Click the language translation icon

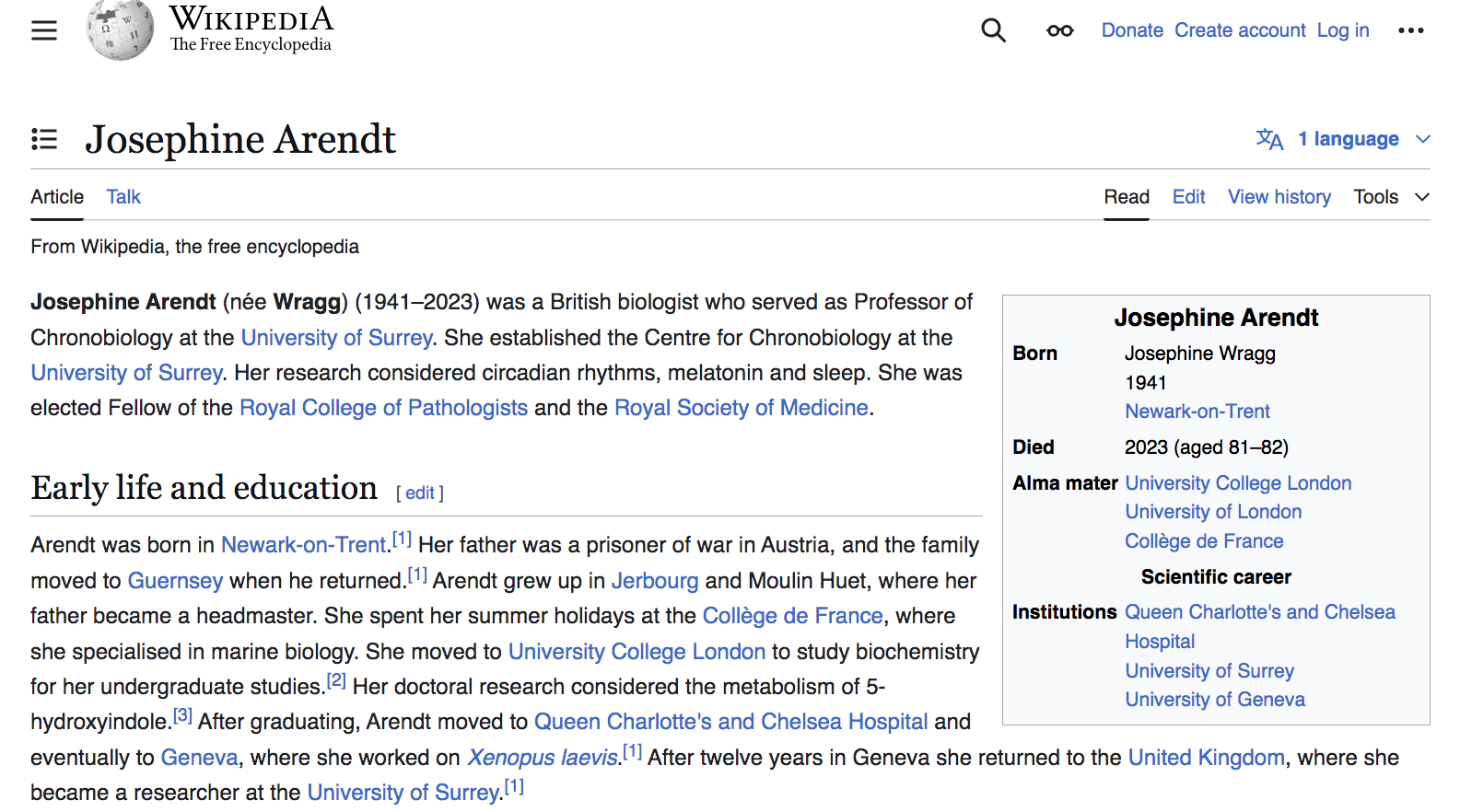1269,139
